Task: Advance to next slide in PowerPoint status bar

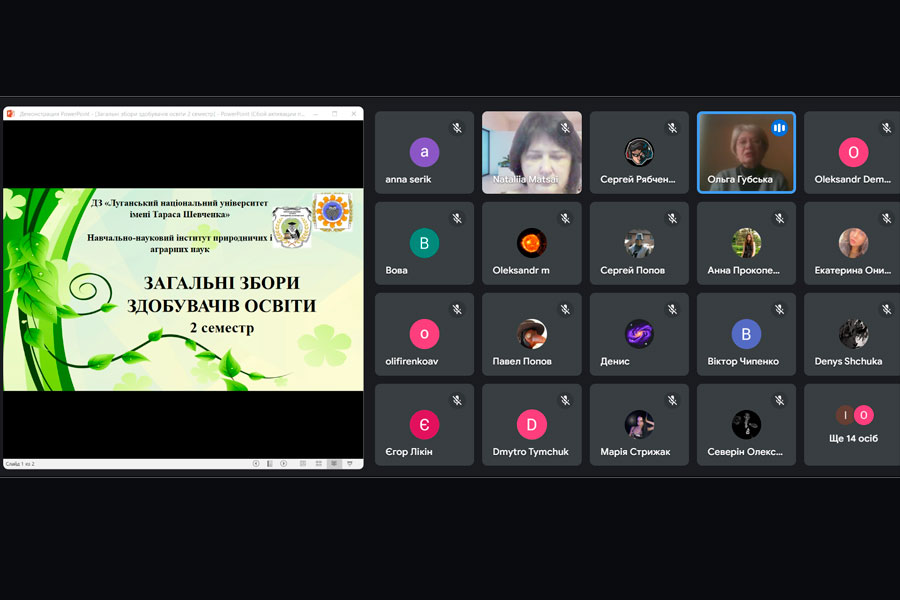Action: [x=284, y=463]
